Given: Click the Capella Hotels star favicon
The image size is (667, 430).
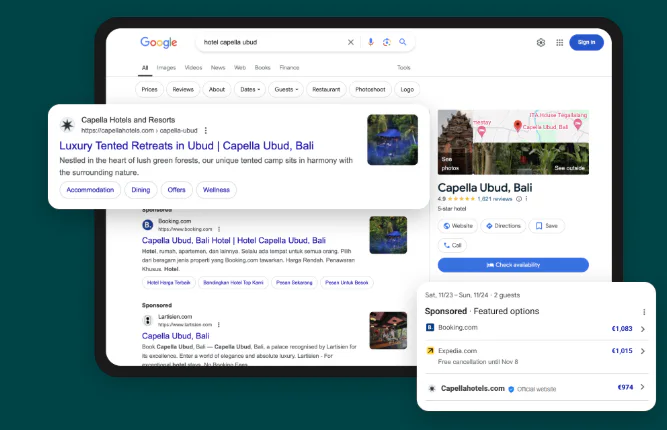Looking at the screenshot, I should (x=67, y=125).
